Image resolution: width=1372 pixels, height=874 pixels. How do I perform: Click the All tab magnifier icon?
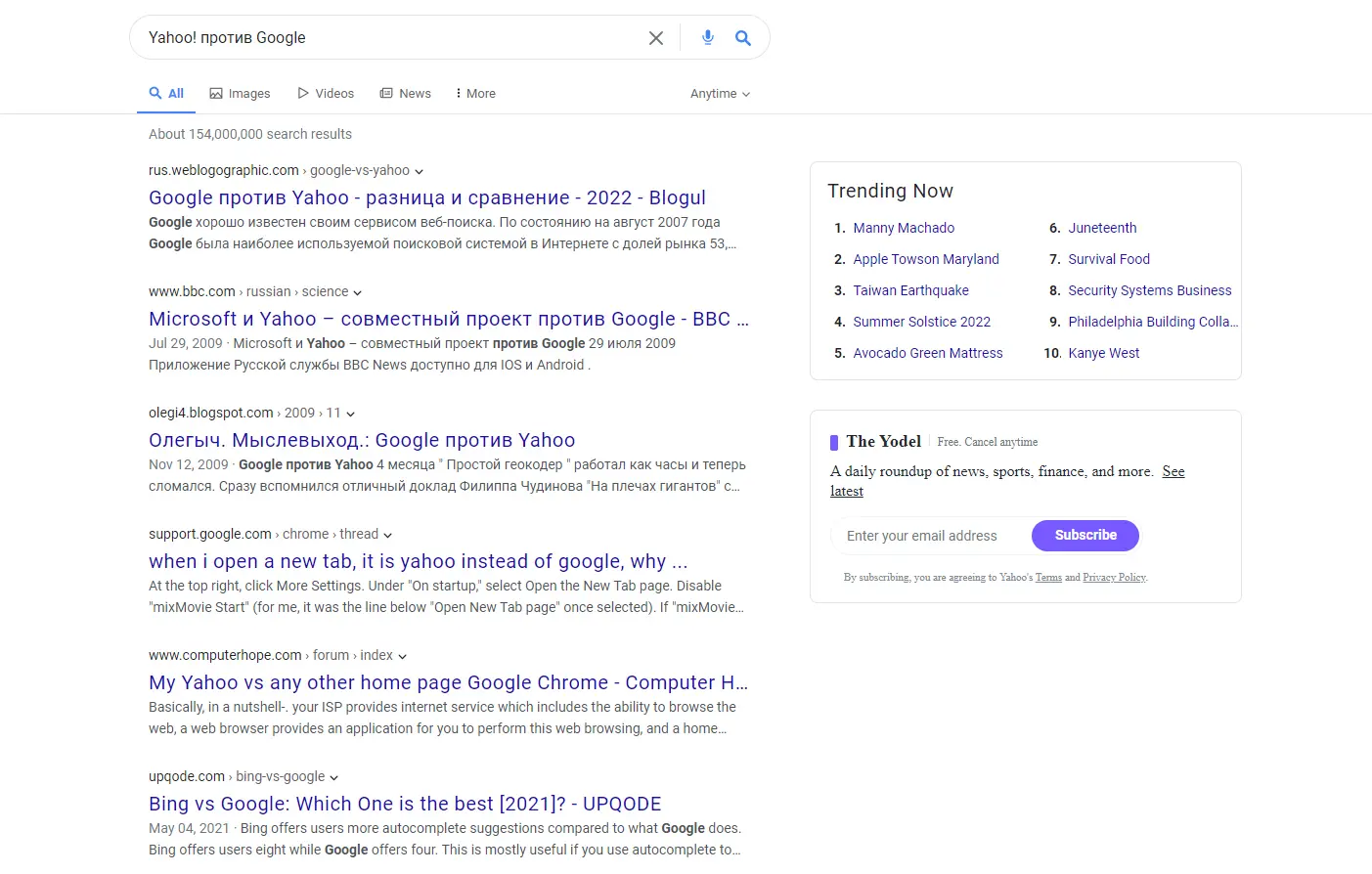(x=155, y=93)
